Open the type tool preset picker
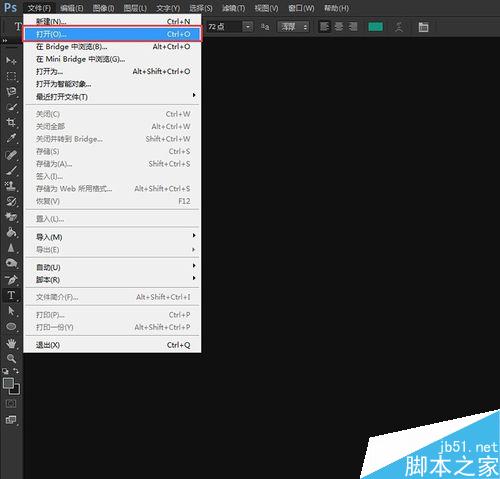Viewport: 500px width, 479px height. click(17, 27)
